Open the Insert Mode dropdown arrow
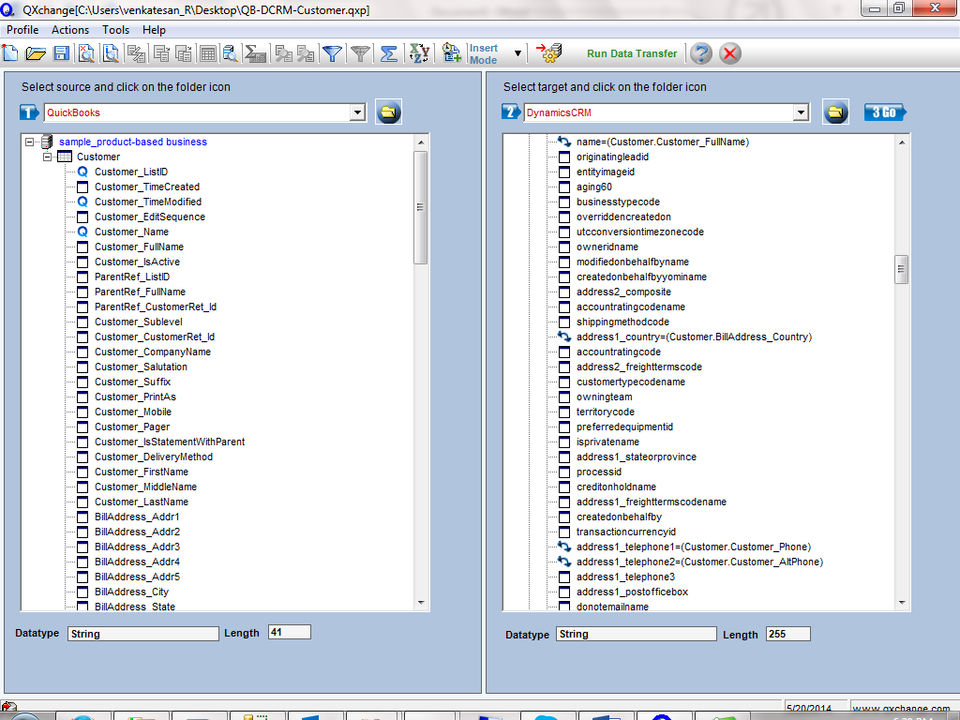 518,54
